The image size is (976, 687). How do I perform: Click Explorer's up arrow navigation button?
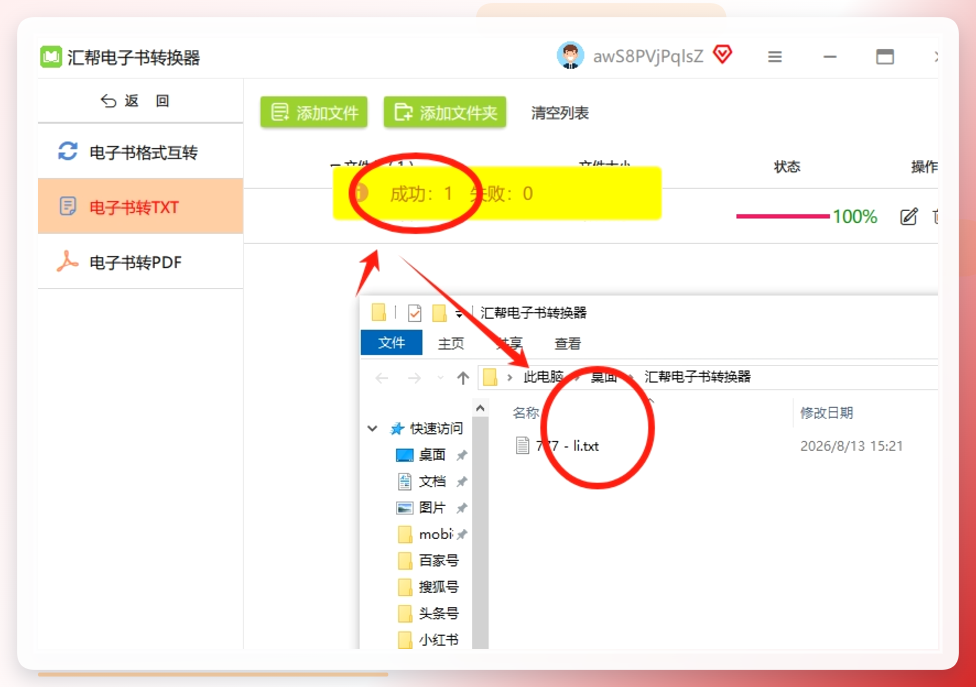pos(462,378)
